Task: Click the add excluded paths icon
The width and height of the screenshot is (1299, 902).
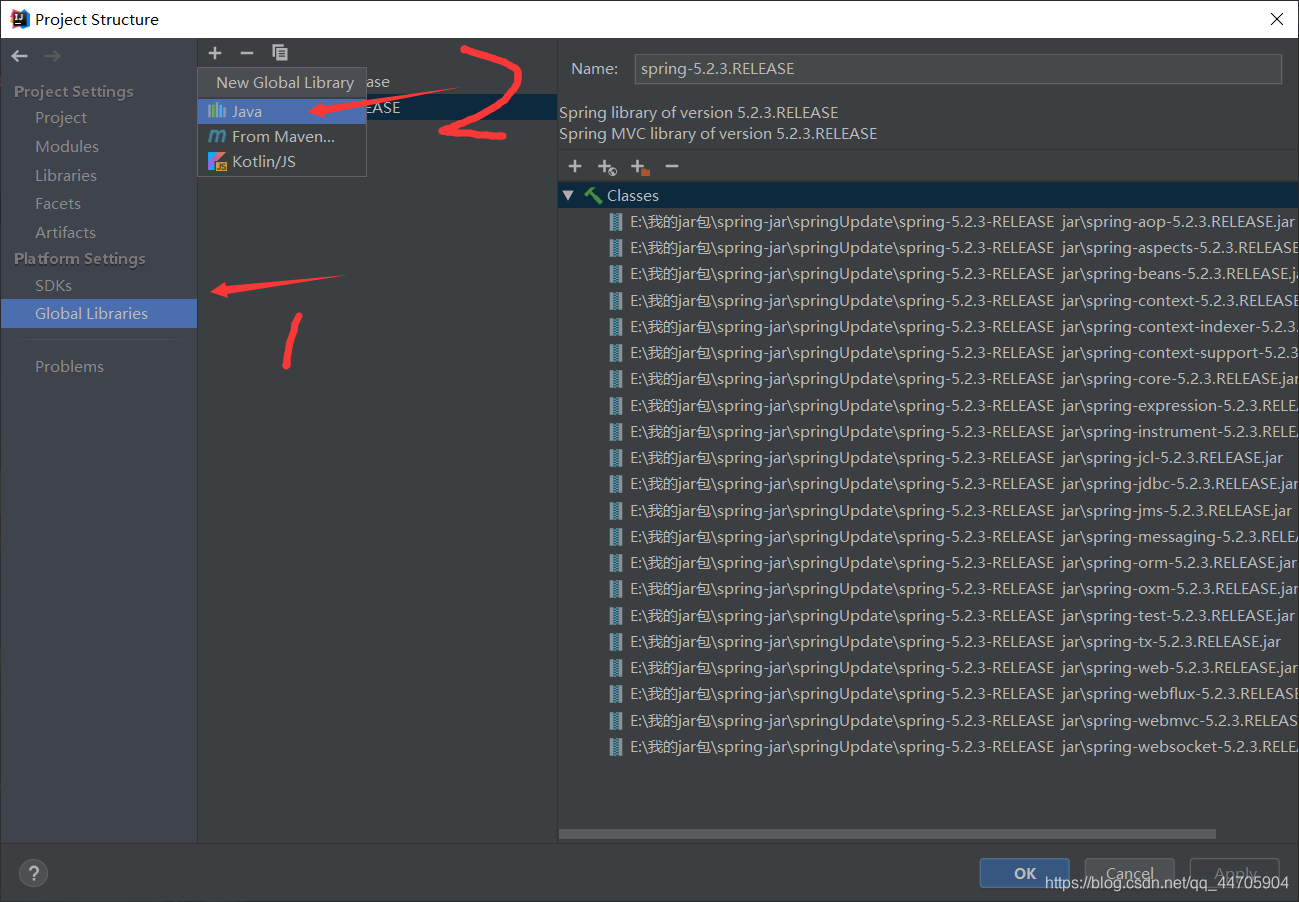Action: (x=640, y=167)
